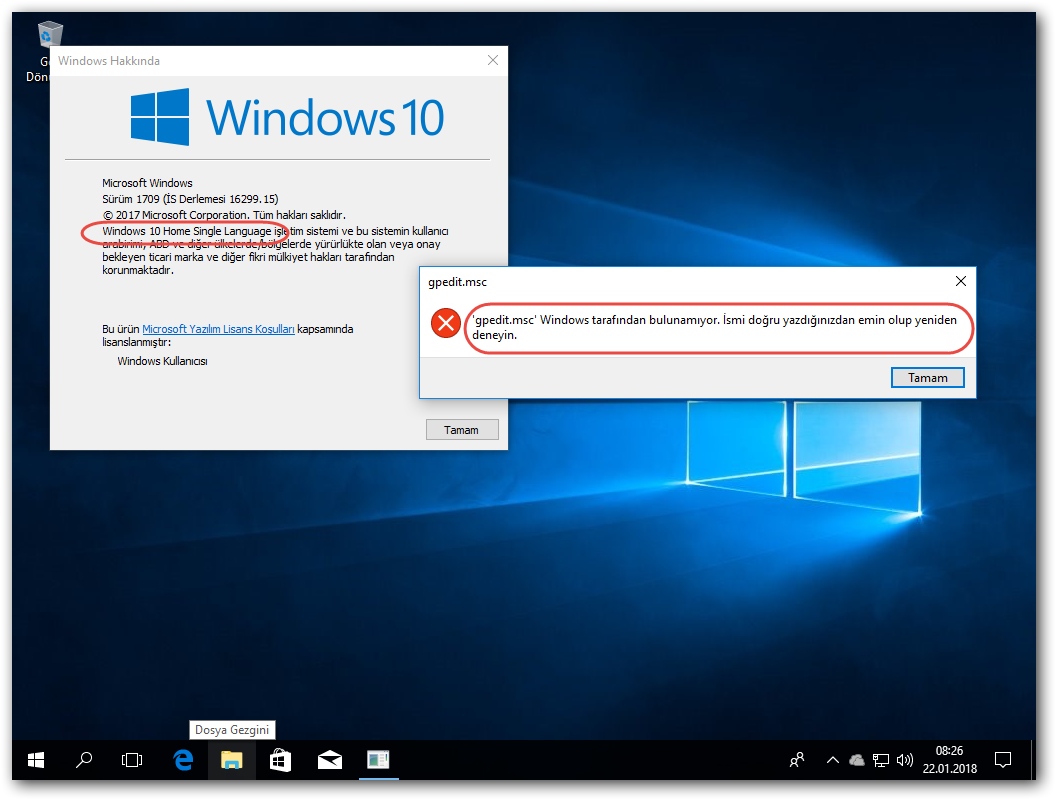Open Mail app from taskbar
1056x800 pixels.
pyautogui.click(x=329, y=760)
